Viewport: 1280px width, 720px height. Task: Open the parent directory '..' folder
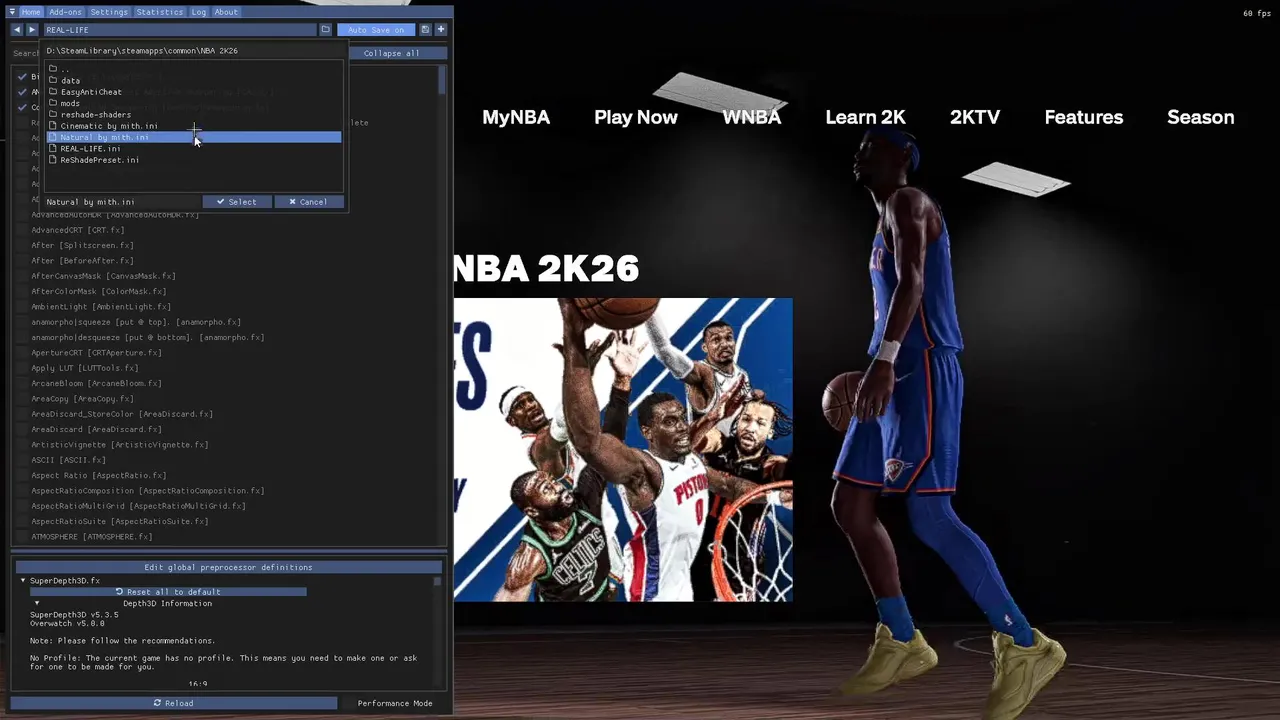pyautogui.click(x=194, y=69)
